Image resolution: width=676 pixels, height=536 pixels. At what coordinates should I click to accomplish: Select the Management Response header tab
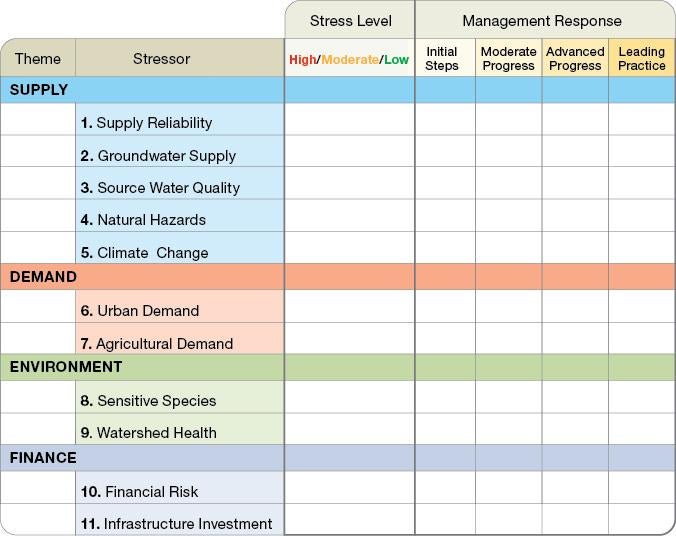[x=541, y=20]
